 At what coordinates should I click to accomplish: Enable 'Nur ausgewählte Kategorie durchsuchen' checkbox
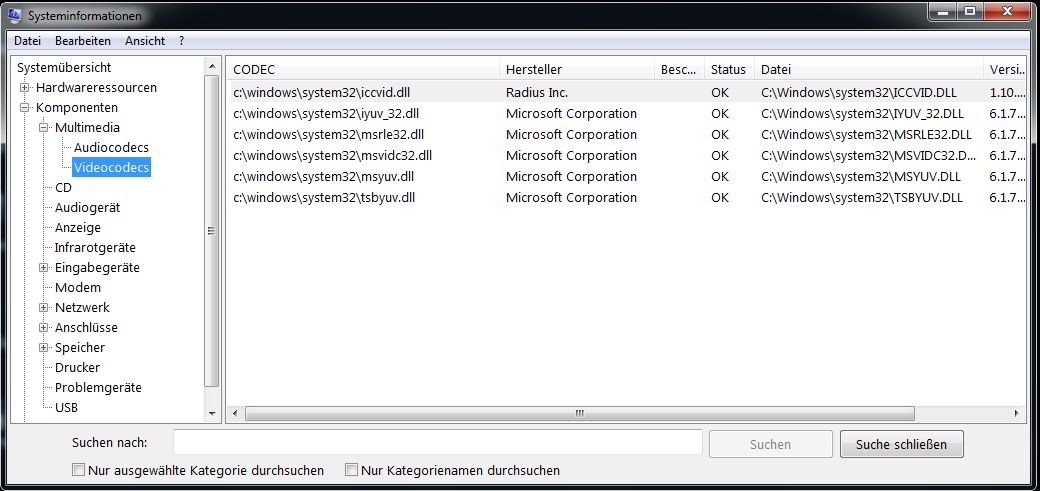79,470
